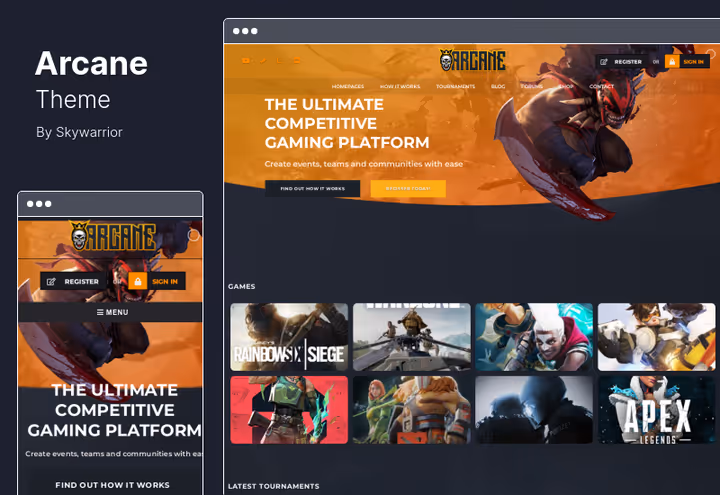Screen dimensions: 720x495
Task: Open FORUMS from the navigation bar
Action: (531, 86)
